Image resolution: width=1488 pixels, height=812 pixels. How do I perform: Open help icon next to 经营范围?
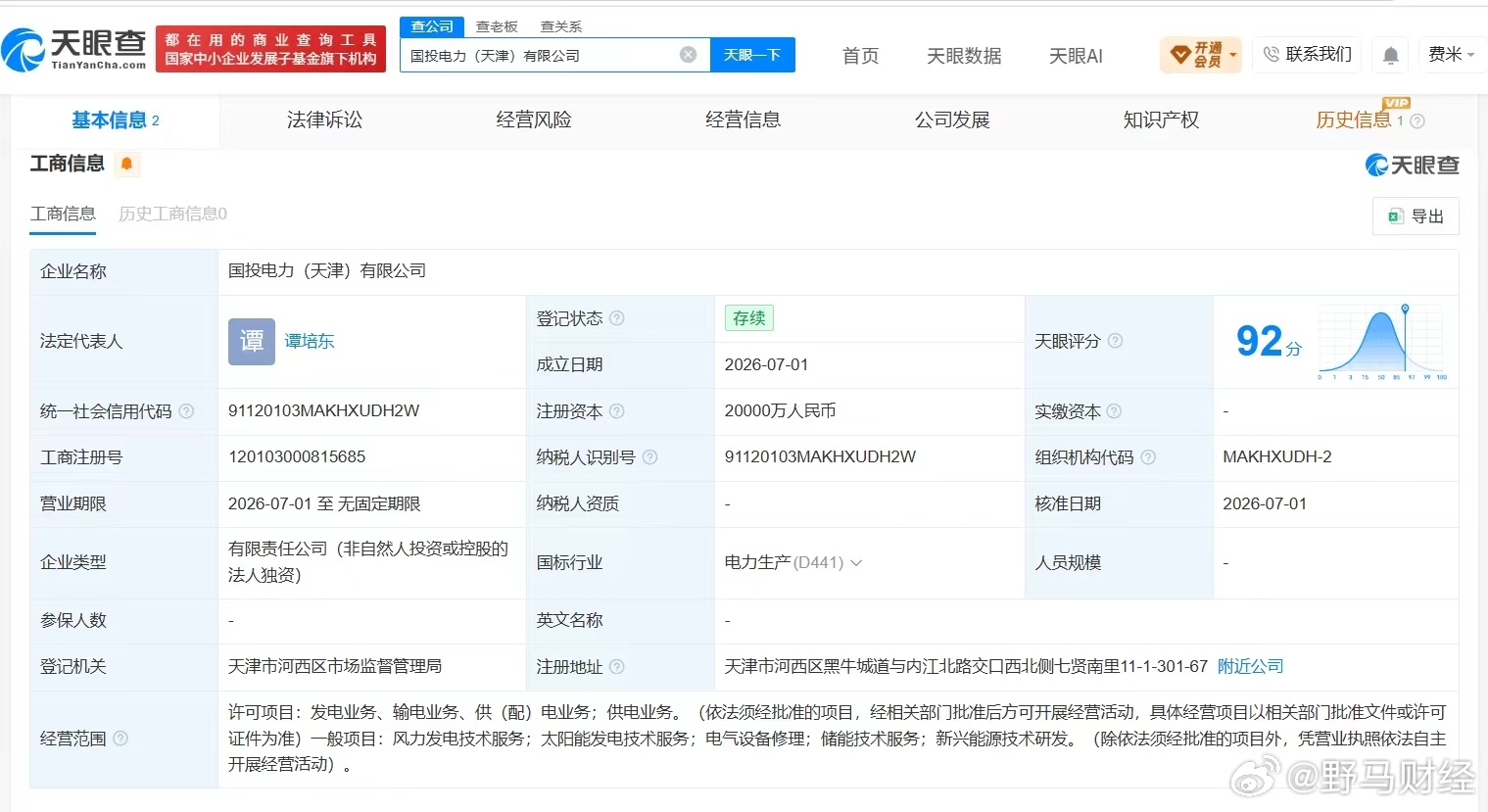tap(120, 739)
